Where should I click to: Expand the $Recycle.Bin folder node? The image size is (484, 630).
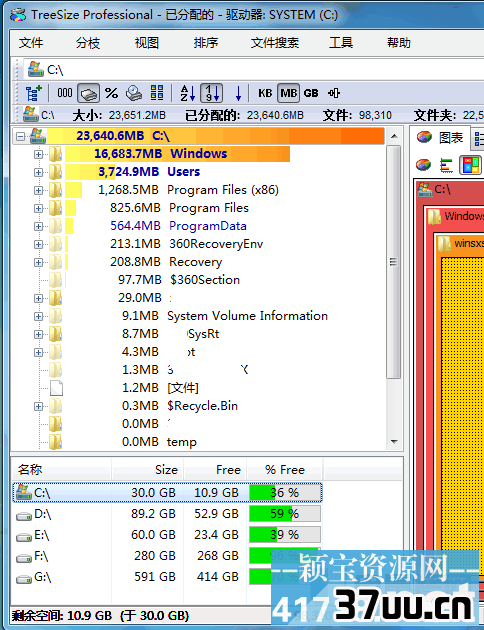(38, 407)
